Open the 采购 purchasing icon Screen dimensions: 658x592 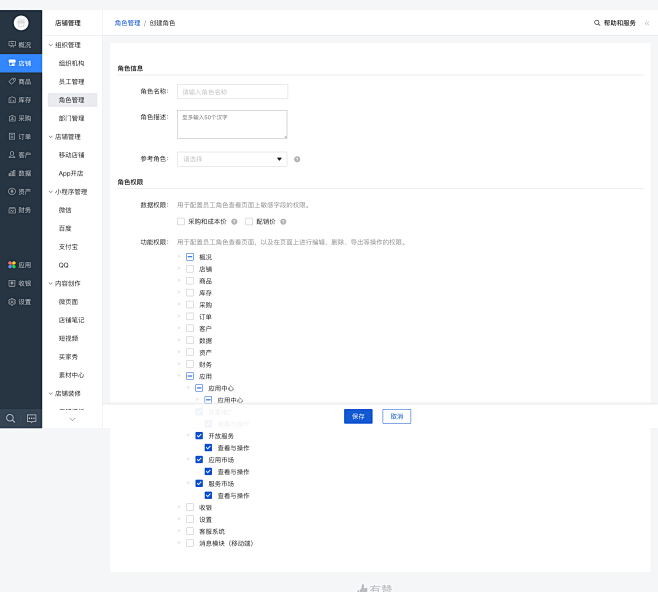click(12, 118)
